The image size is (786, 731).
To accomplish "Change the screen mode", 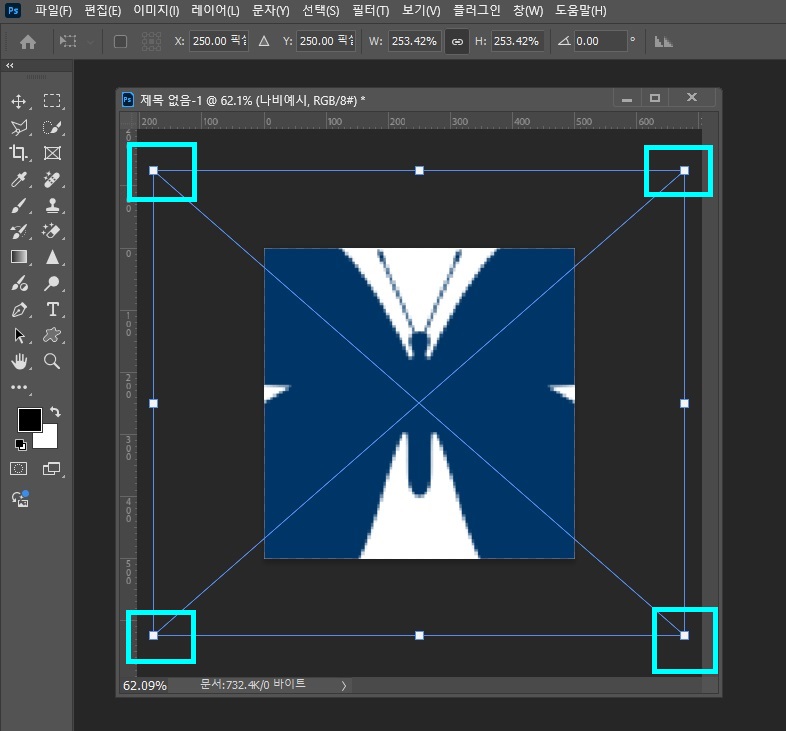I will tap(52, 469).
